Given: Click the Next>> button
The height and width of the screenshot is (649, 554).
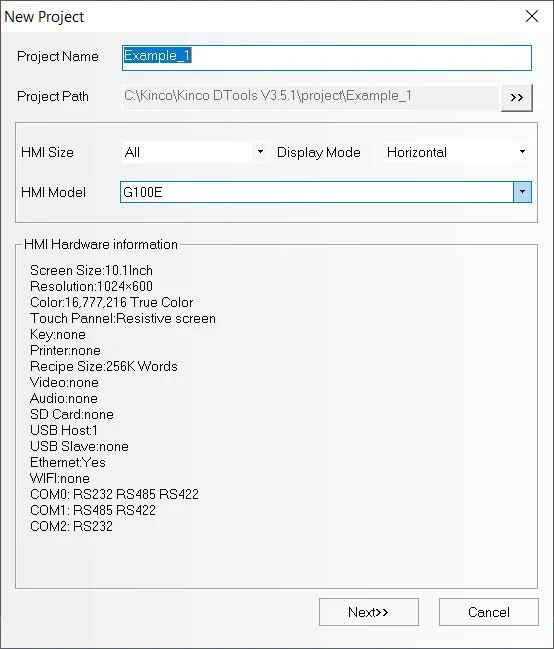Looking at the screenshot, I should click(369, 612).
